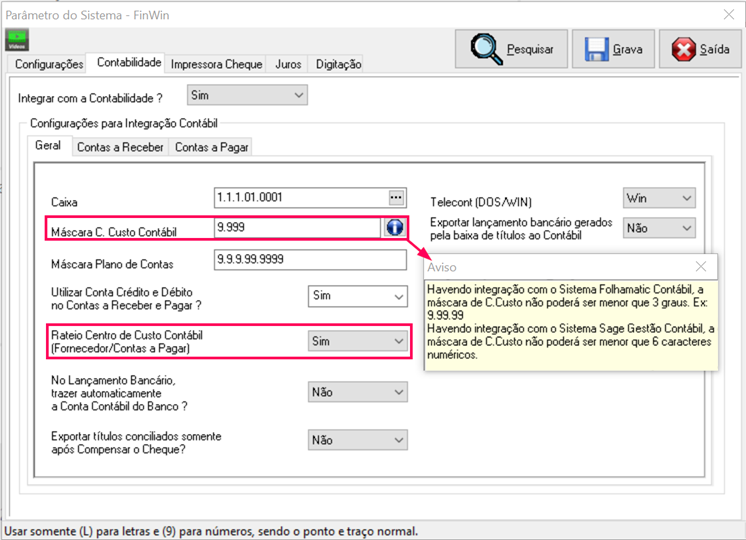Switch to the Contas a Pagar sub-tab
The width and height of the screenshot is (746, 540).
210,147
